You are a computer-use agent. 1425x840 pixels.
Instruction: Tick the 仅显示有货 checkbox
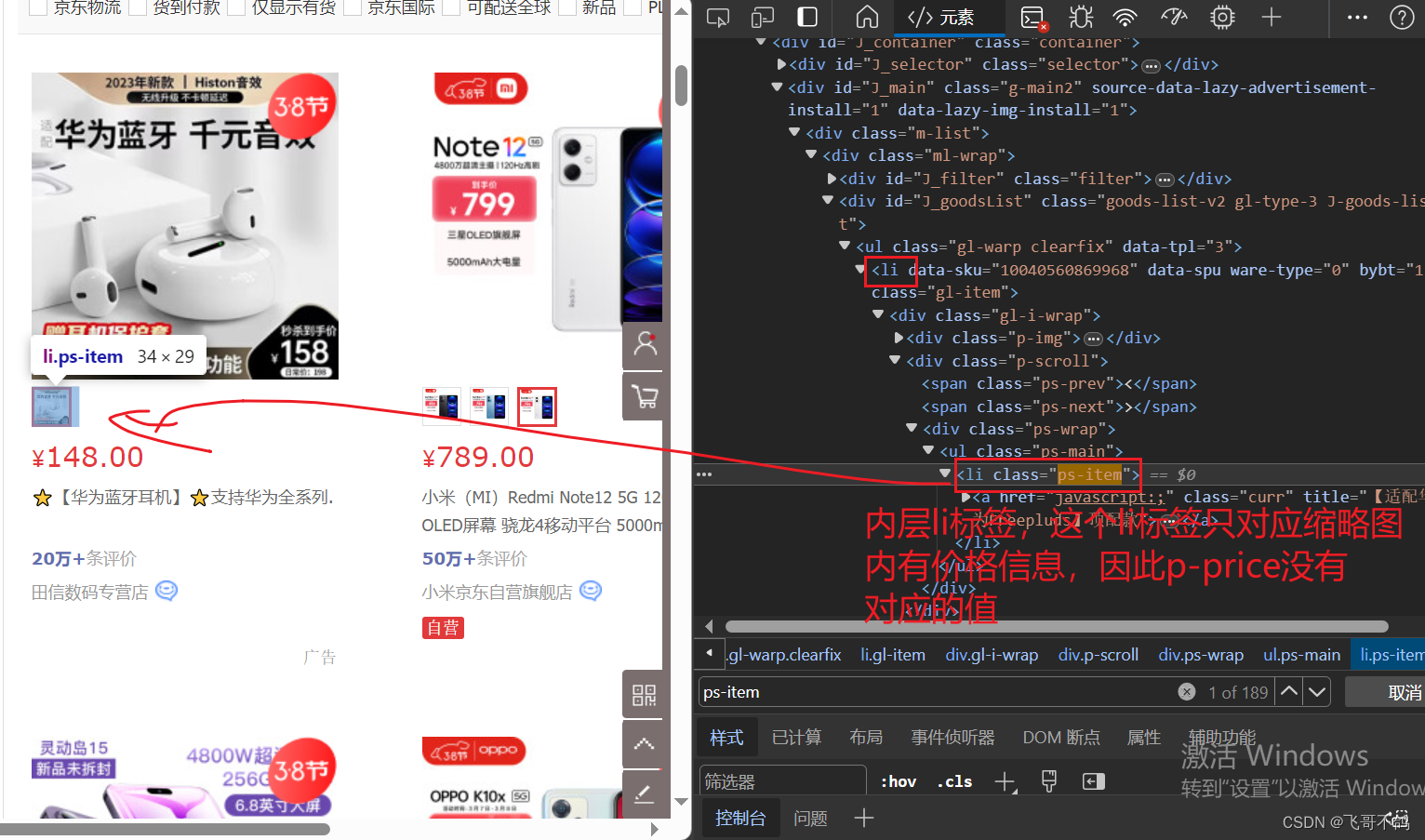(x=237, y=7)
